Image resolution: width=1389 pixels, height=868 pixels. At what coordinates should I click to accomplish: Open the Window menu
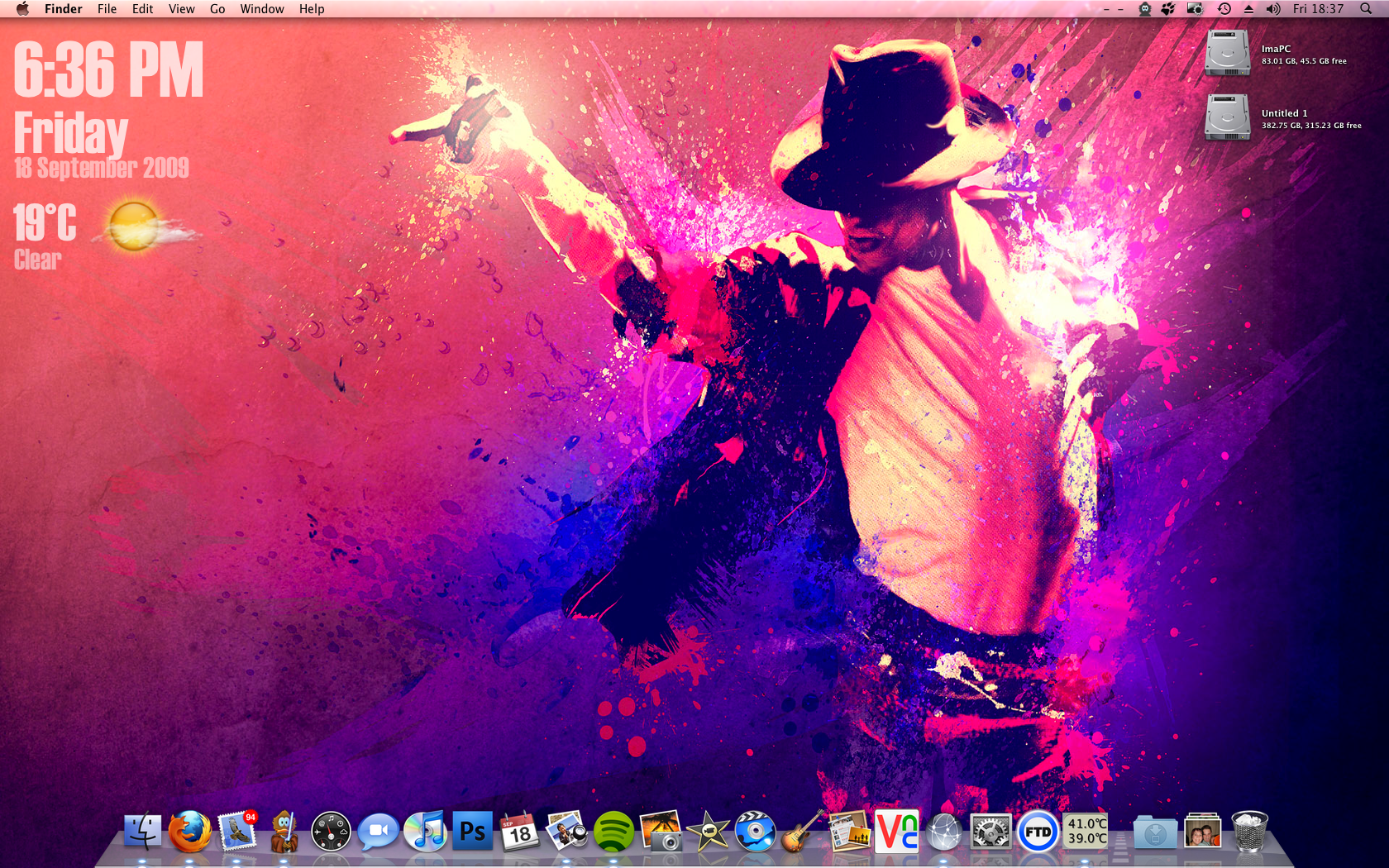pos(262,9)
